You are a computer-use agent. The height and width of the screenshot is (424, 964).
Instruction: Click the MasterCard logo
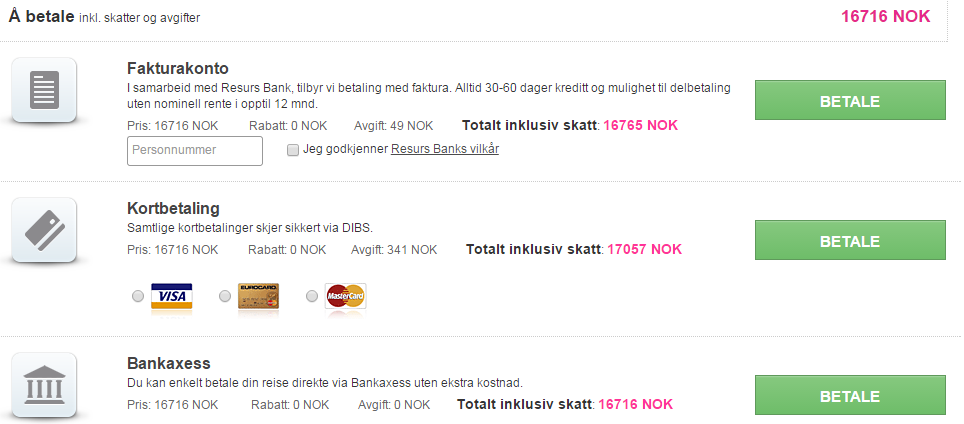tap(346, 296)
